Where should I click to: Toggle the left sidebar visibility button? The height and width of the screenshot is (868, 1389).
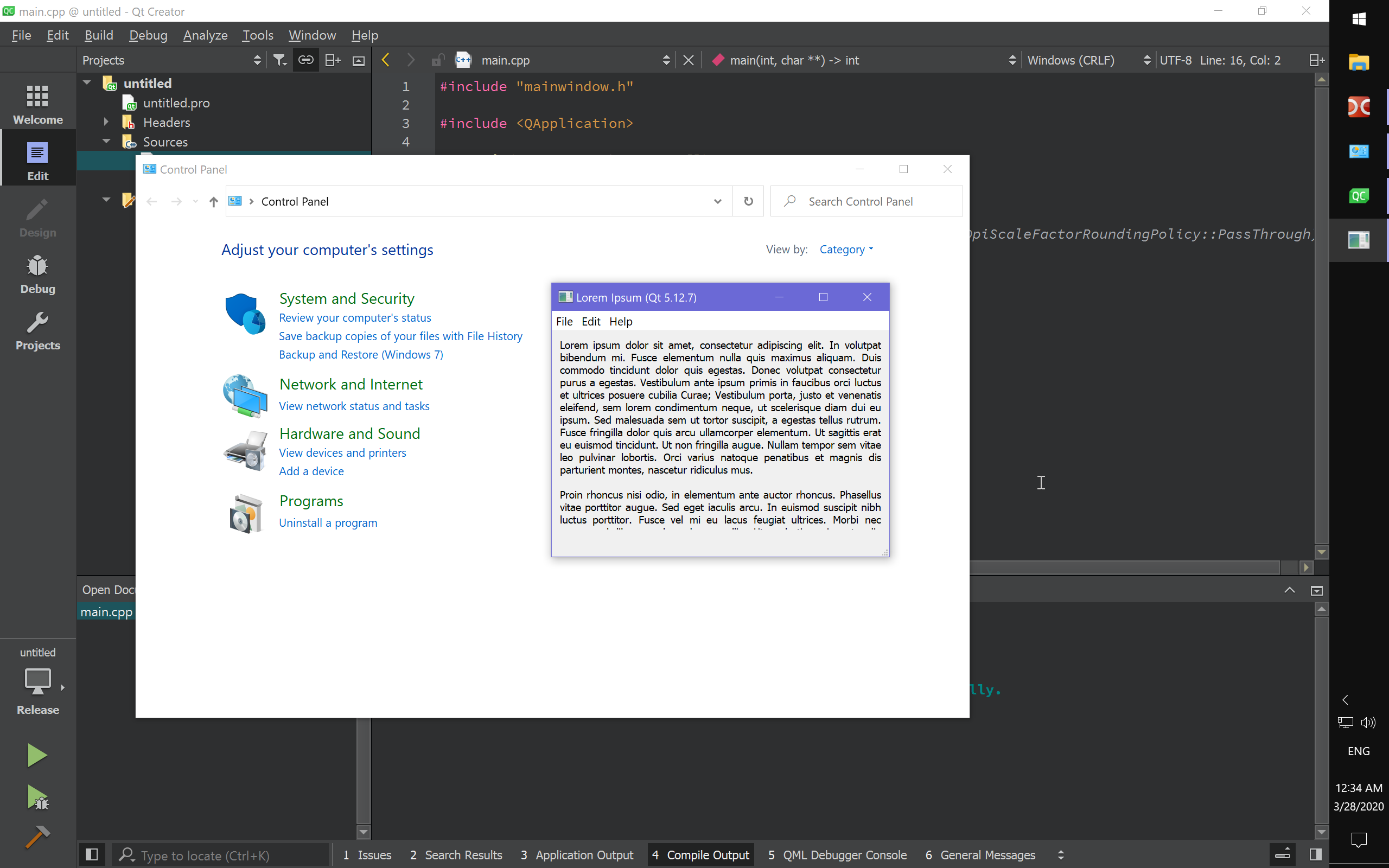click(91, 854)
